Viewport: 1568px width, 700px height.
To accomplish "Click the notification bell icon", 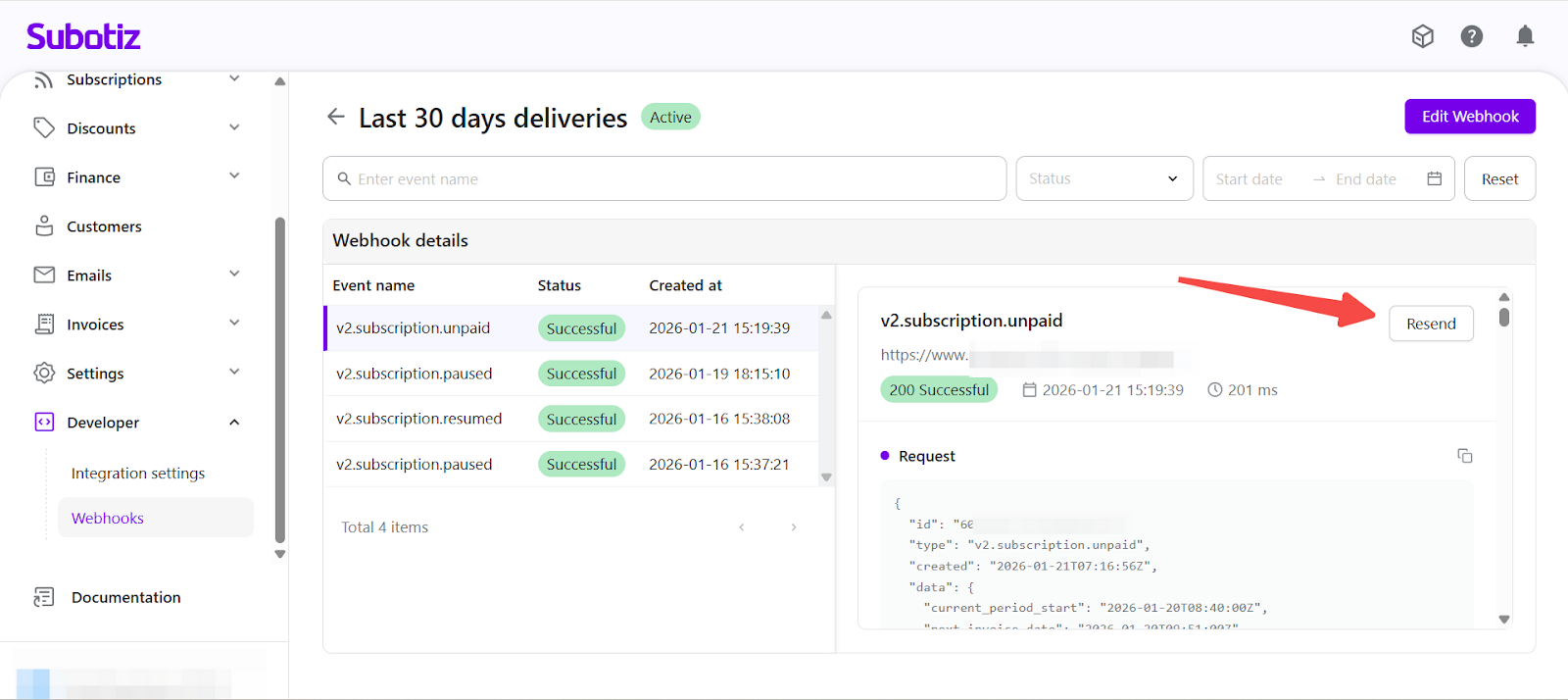I will tap(1524, 36).
